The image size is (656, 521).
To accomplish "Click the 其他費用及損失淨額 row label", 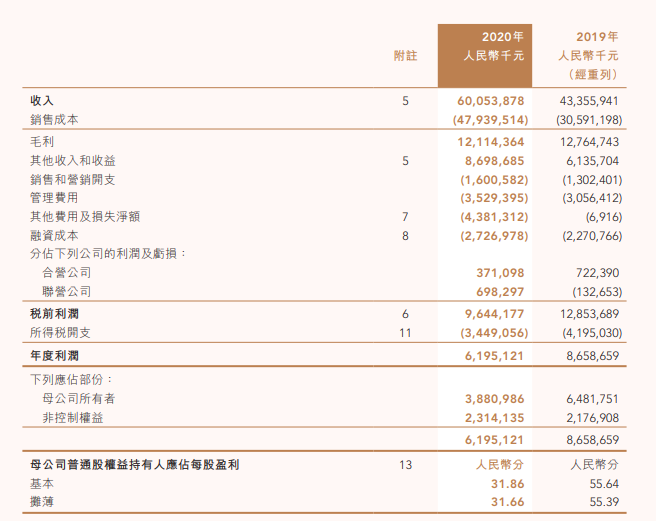I will (x=85, y=216).
